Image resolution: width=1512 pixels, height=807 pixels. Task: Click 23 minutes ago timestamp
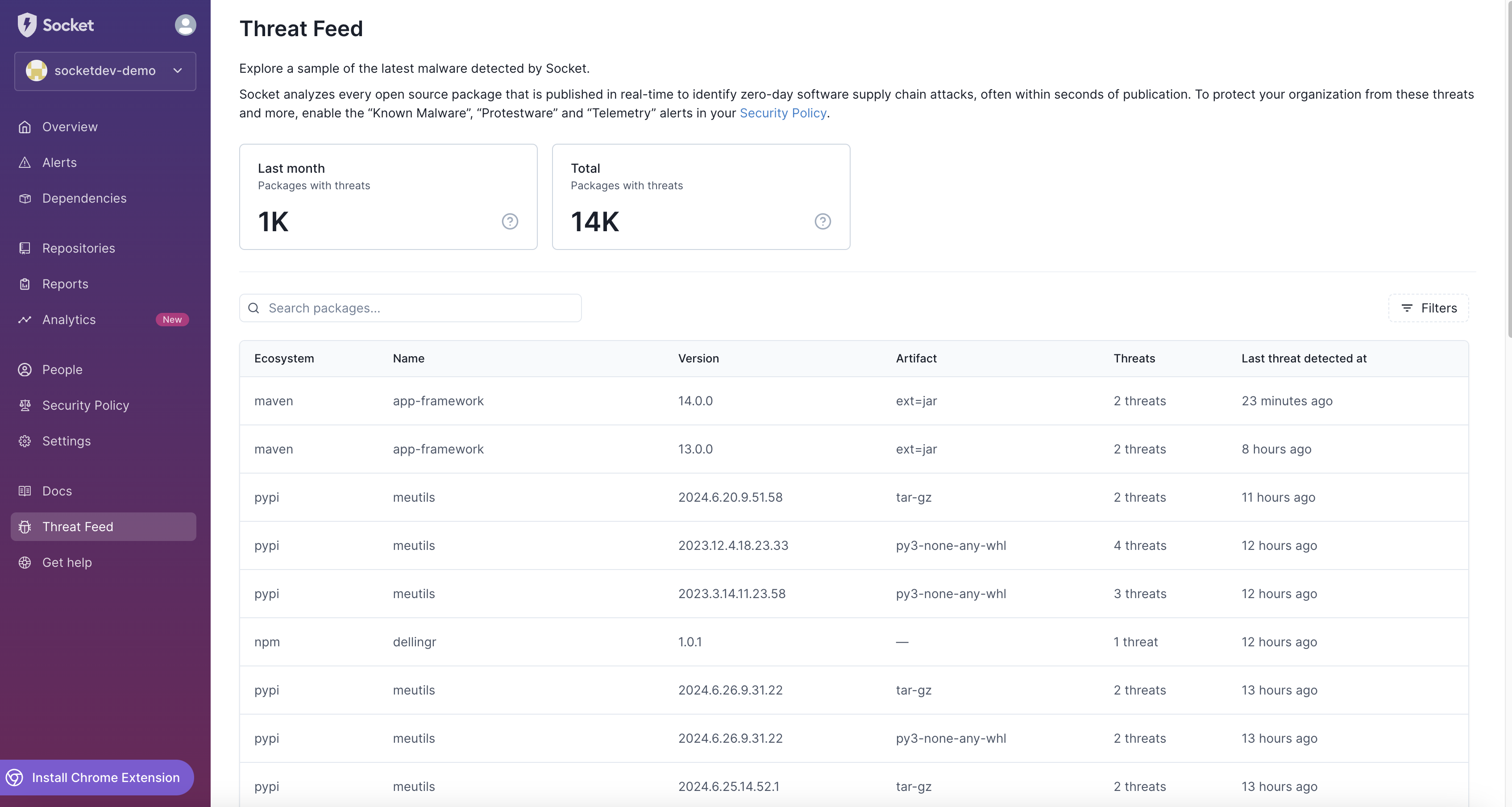tap(1287, 401)
